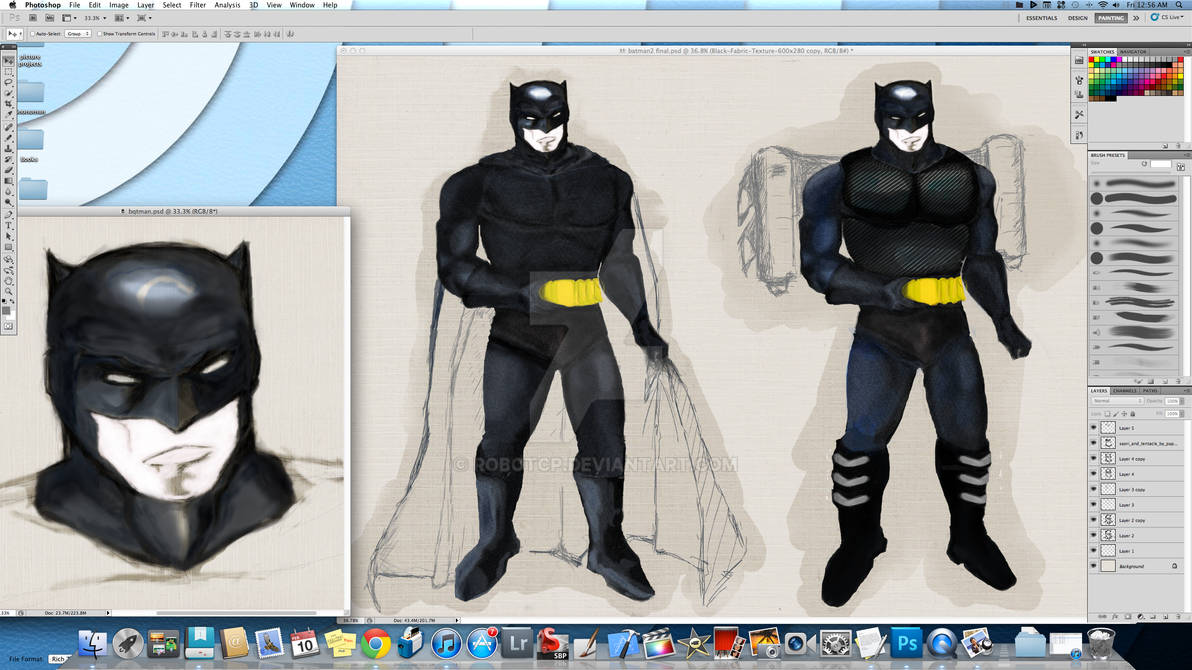Open the layer blend mode Normal dropdown
Viewport: 1192px width, 670px height.
1118,401
